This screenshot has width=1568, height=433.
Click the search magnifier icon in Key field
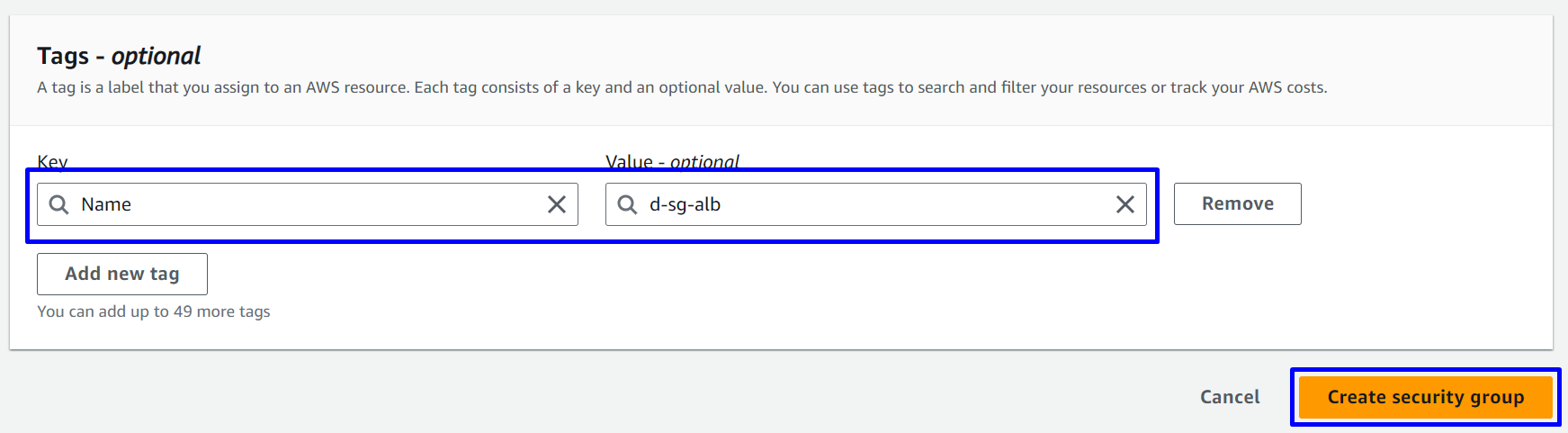coord(58,205)
